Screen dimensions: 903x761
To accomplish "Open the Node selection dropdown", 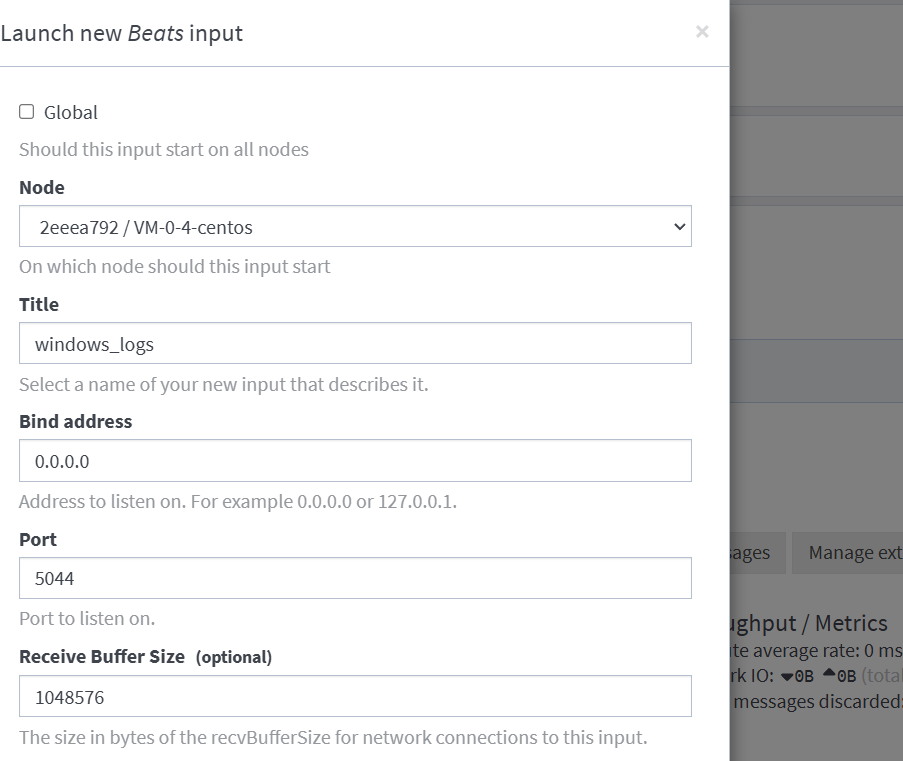I will 355,226.
